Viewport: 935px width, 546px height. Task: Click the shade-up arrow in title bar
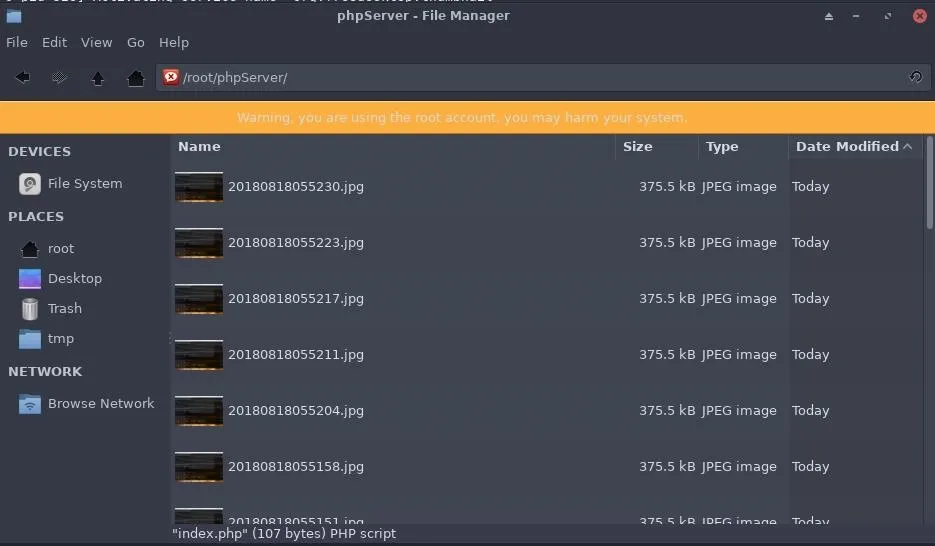pyautogui.click(x=829, y=17)
